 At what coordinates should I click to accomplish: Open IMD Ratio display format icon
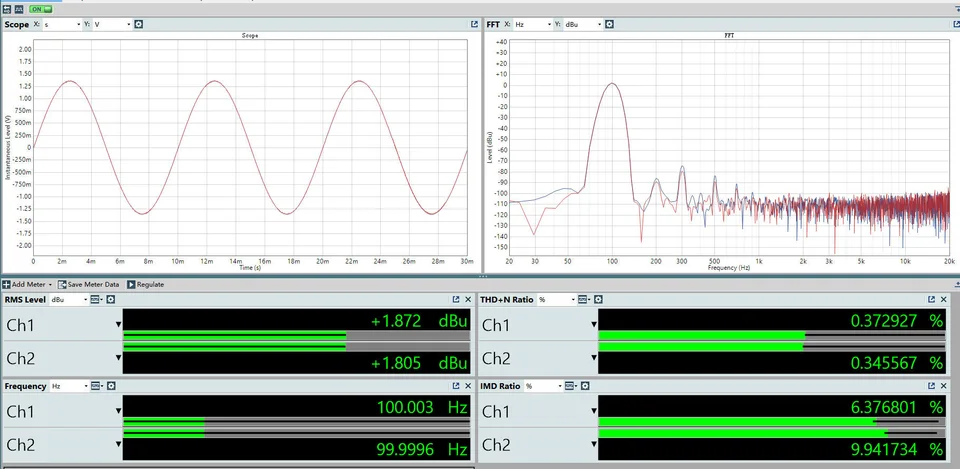tap(571, 386)
